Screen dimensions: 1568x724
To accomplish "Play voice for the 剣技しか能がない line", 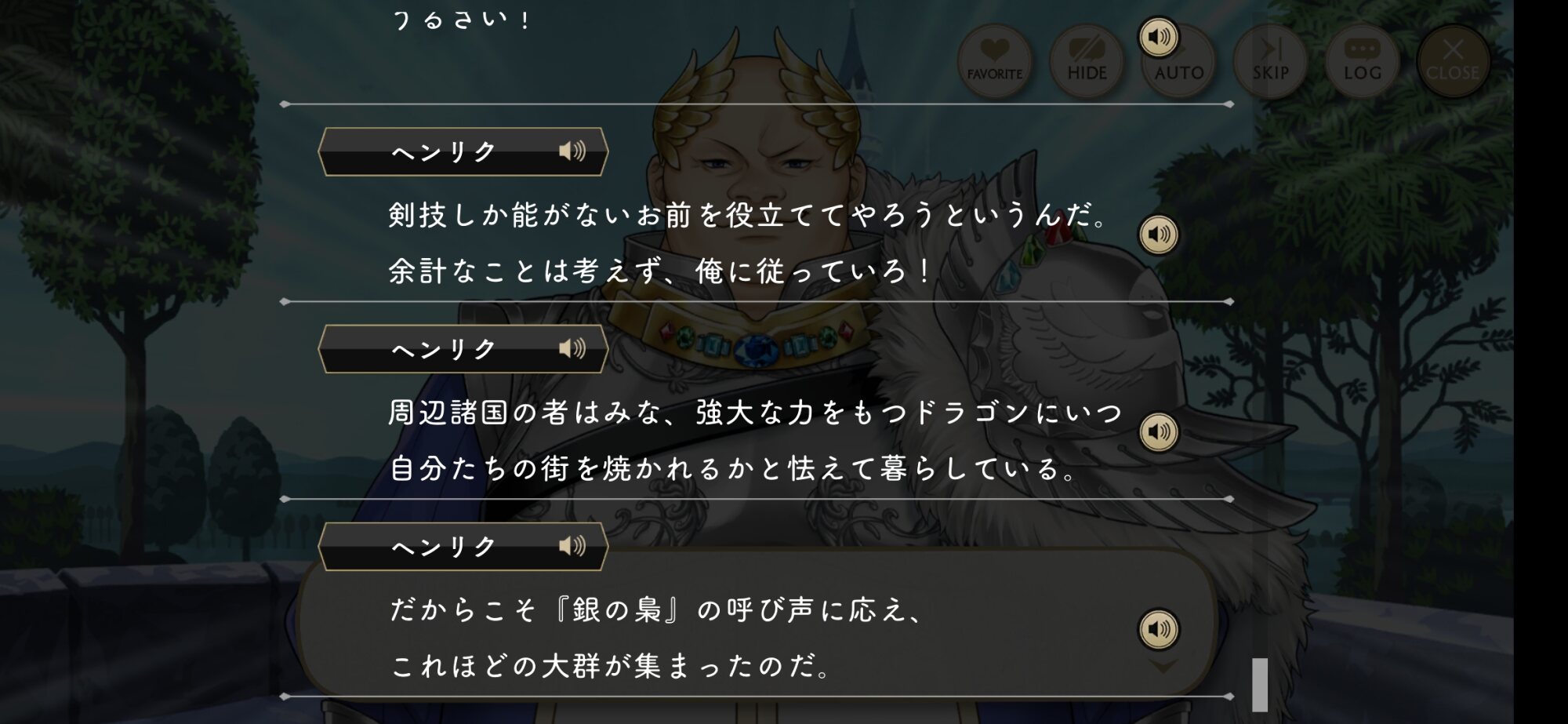I will pos(1158,235).
